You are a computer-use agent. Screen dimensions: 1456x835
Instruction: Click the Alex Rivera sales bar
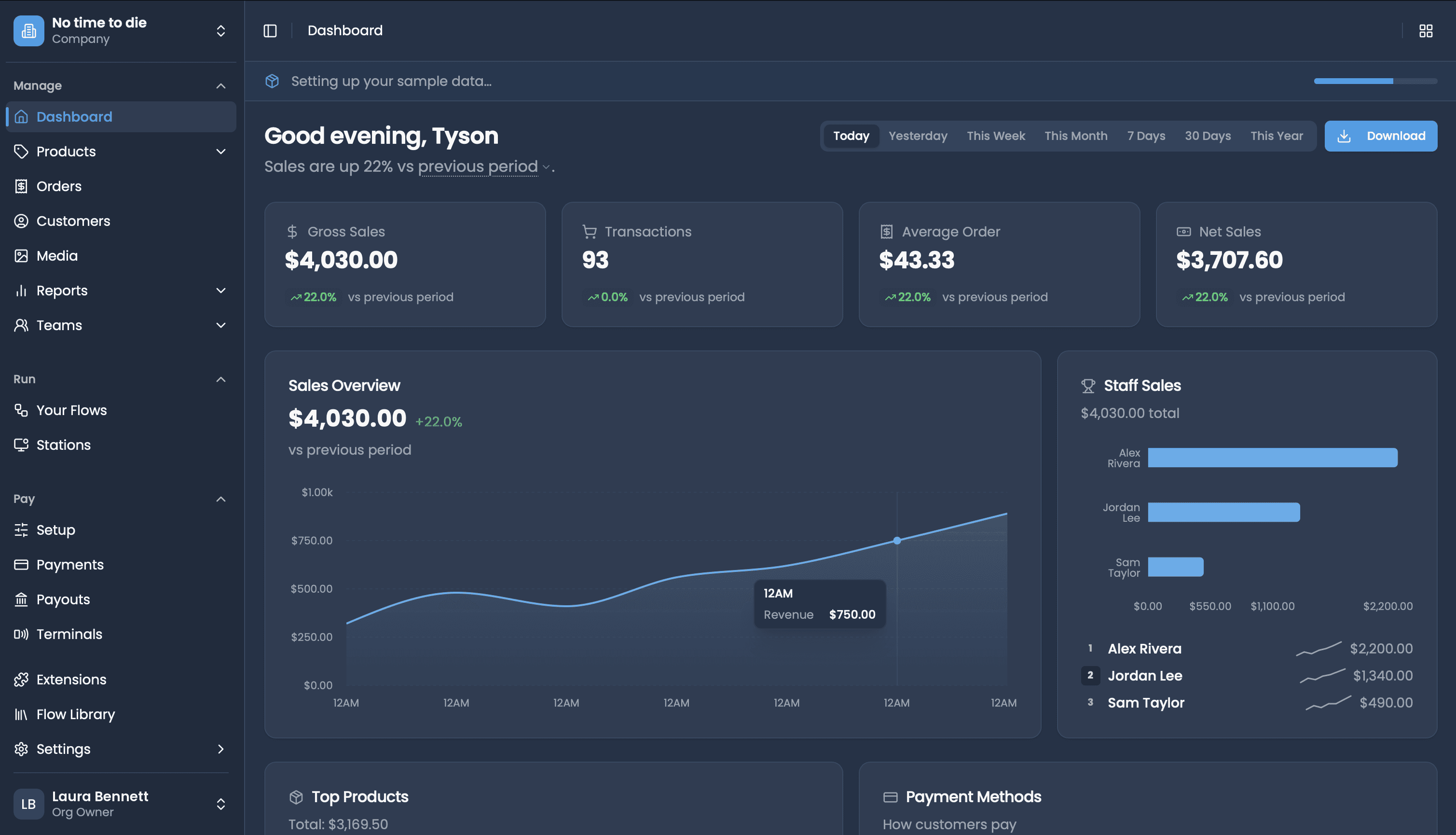point(1273,458)
